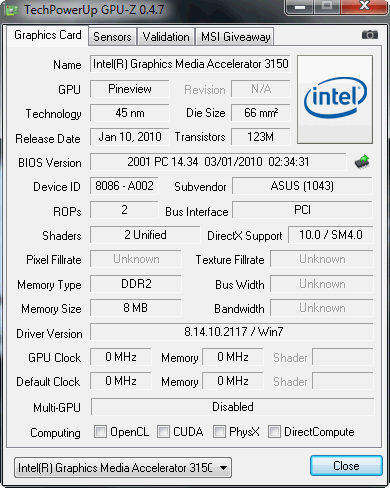Click the Intel vendor logo
This screenshot has width=390, height=488.
point(335,99)
